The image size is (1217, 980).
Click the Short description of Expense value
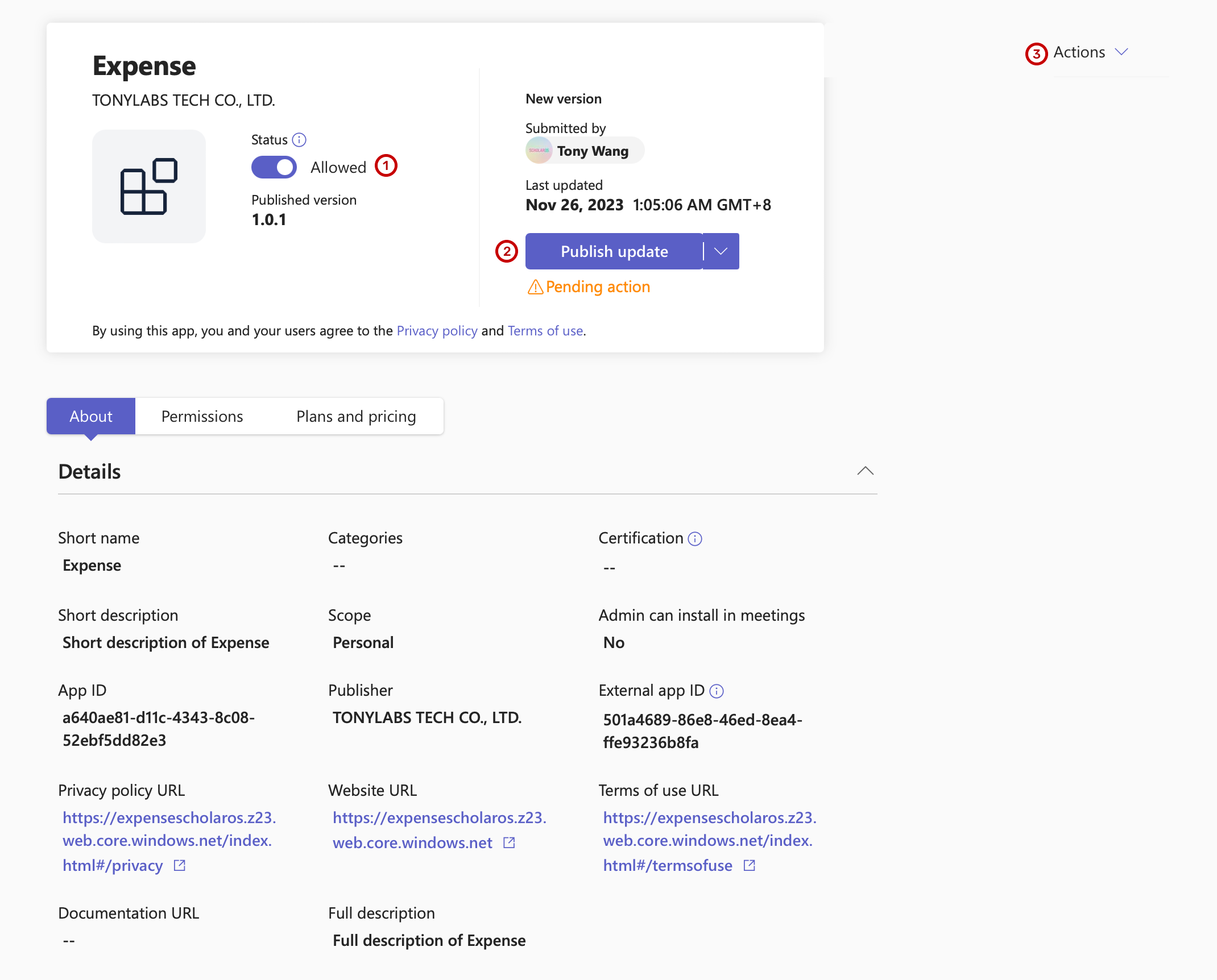(165, 643)
